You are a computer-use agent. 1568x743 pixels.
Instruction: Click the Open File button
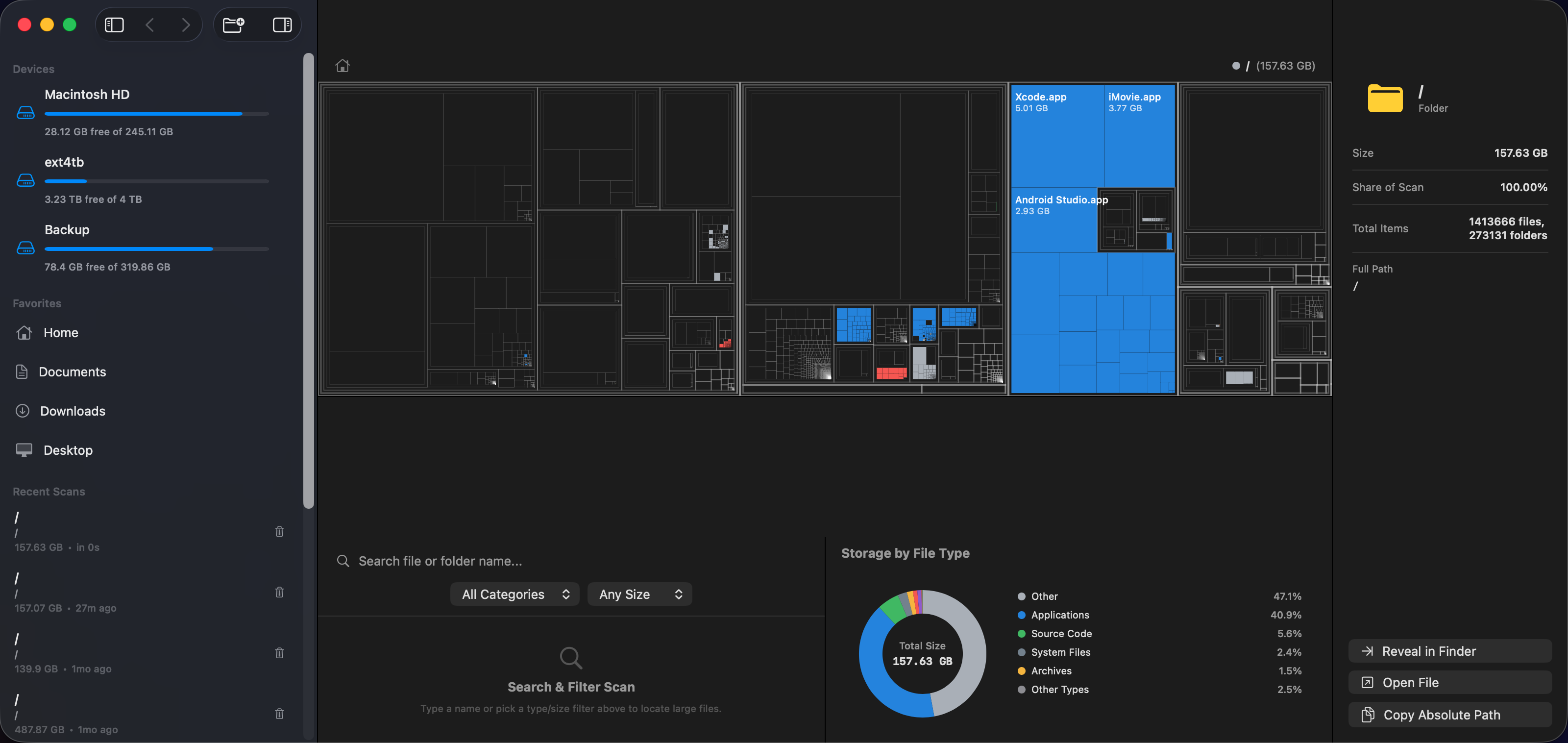1450,683
